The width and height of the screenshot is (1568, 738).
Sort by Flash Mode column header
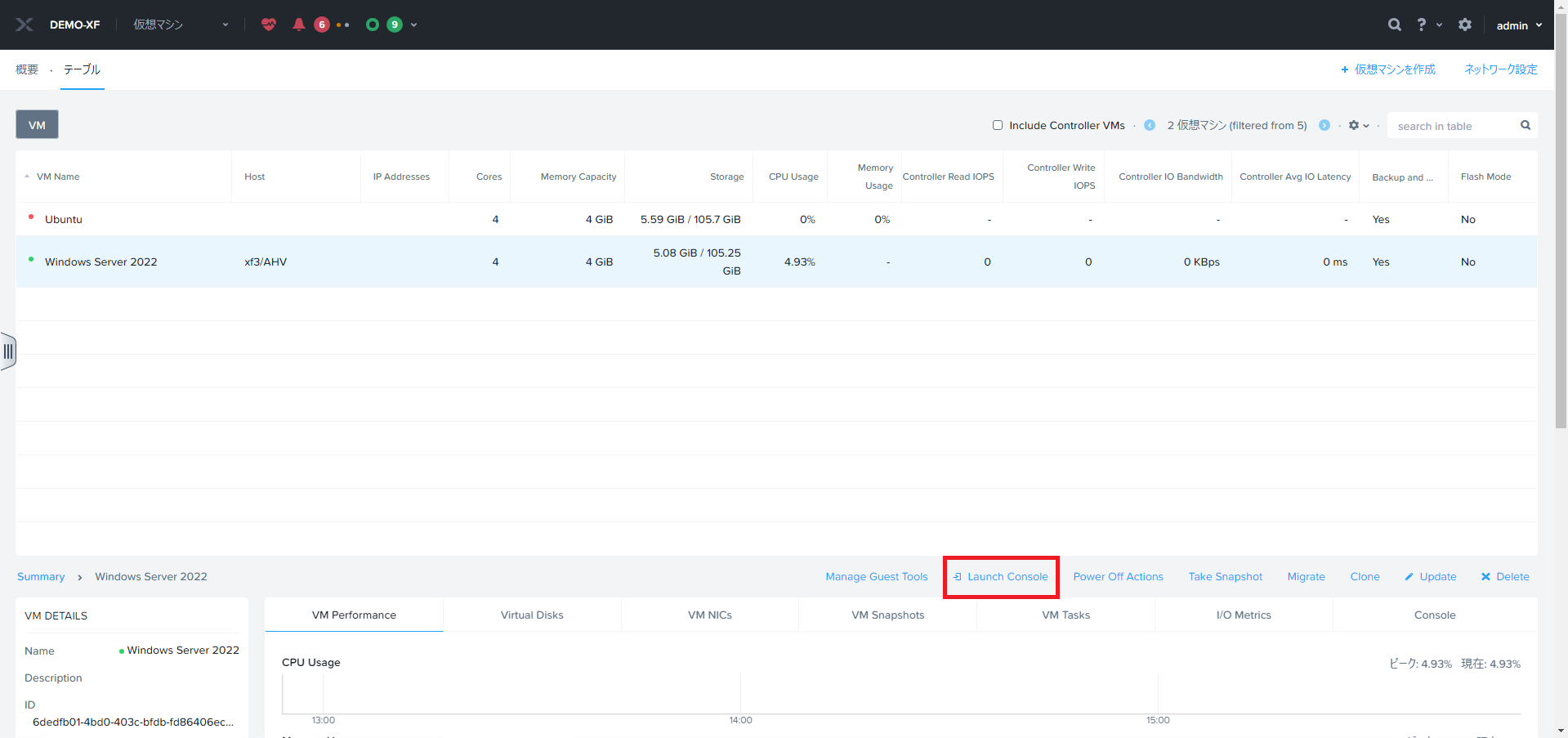tap(1485, 177)
